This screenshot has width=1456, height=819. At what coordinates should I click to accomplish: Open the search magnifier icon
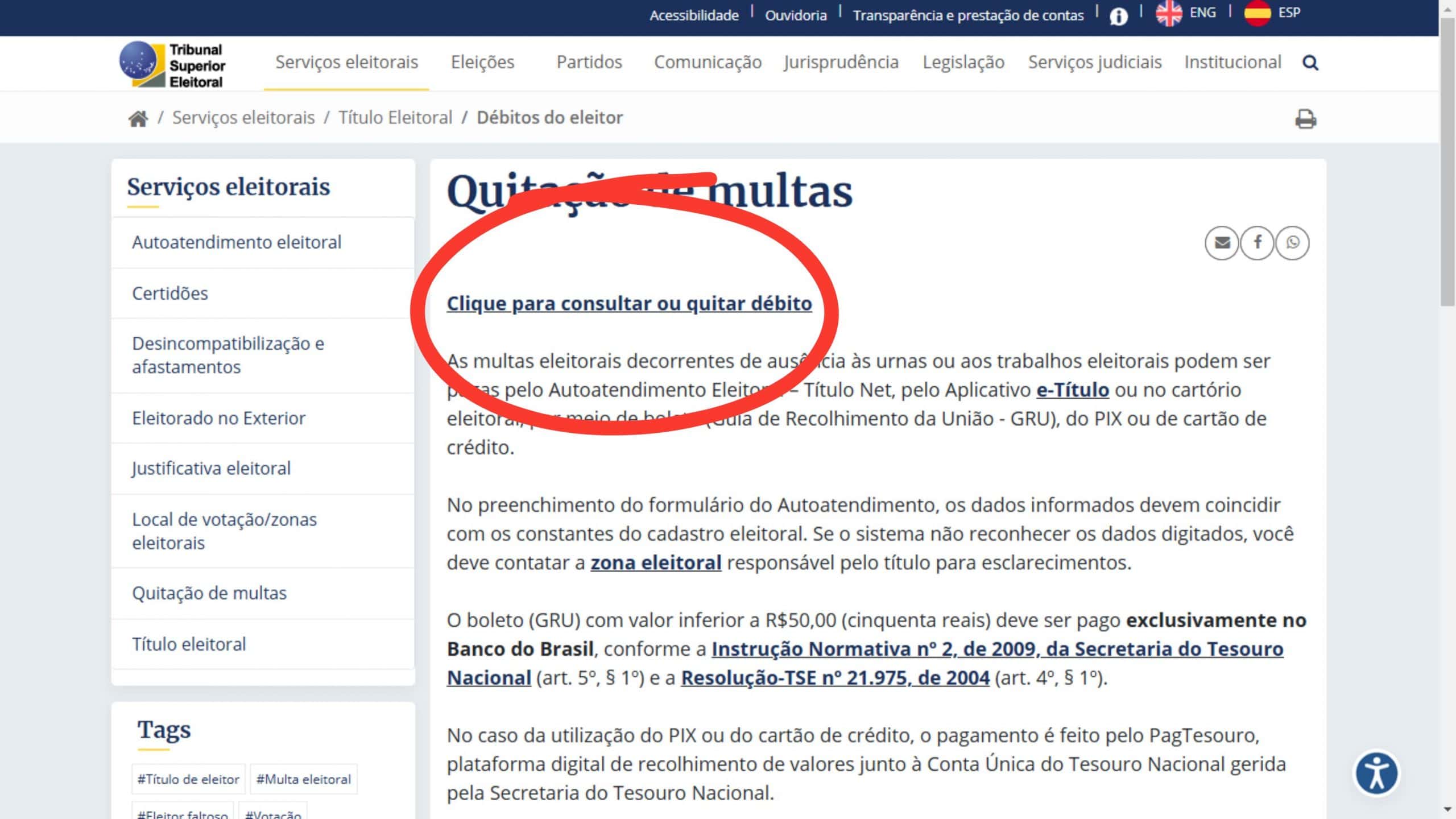pos(1310,63)
